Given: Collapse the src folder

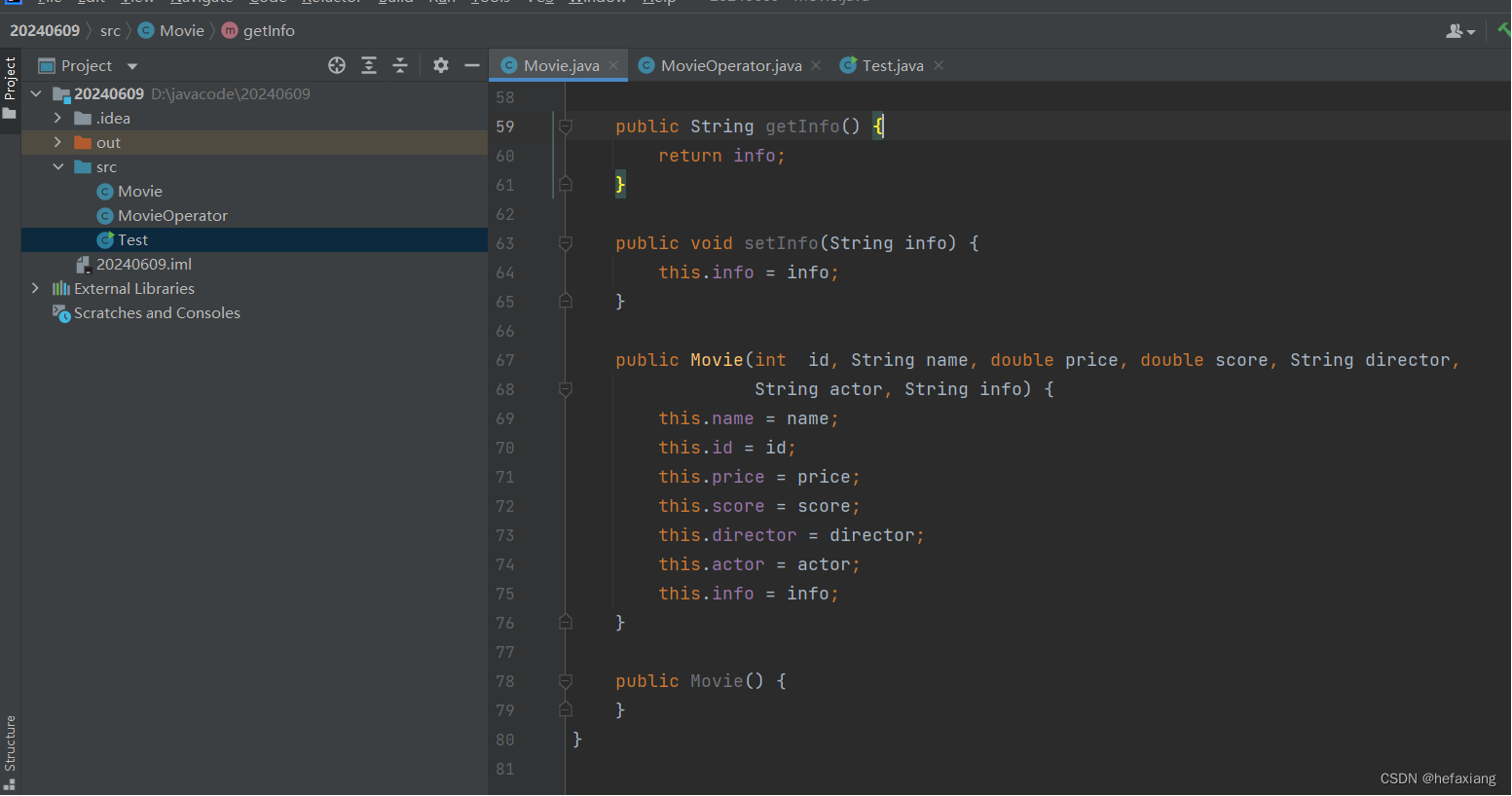Looking at the screenshot, I should point(57,166).
